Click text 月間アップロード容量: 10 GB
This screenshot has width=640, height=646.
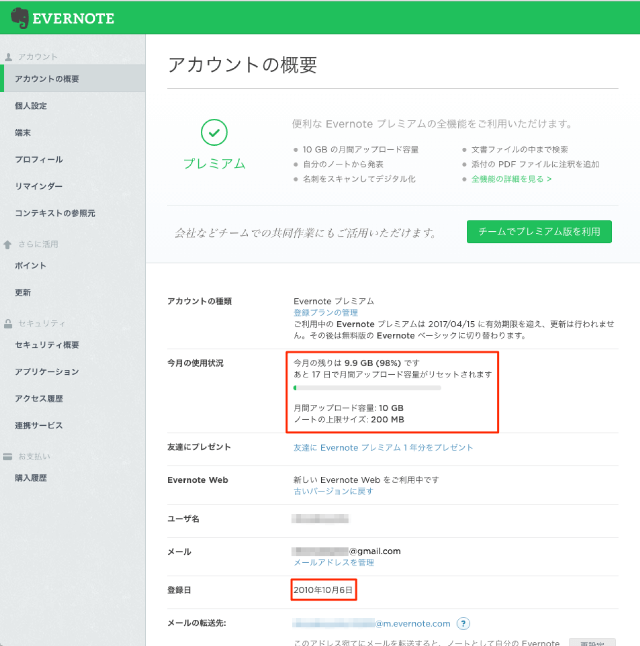click(x=348, y=408)
